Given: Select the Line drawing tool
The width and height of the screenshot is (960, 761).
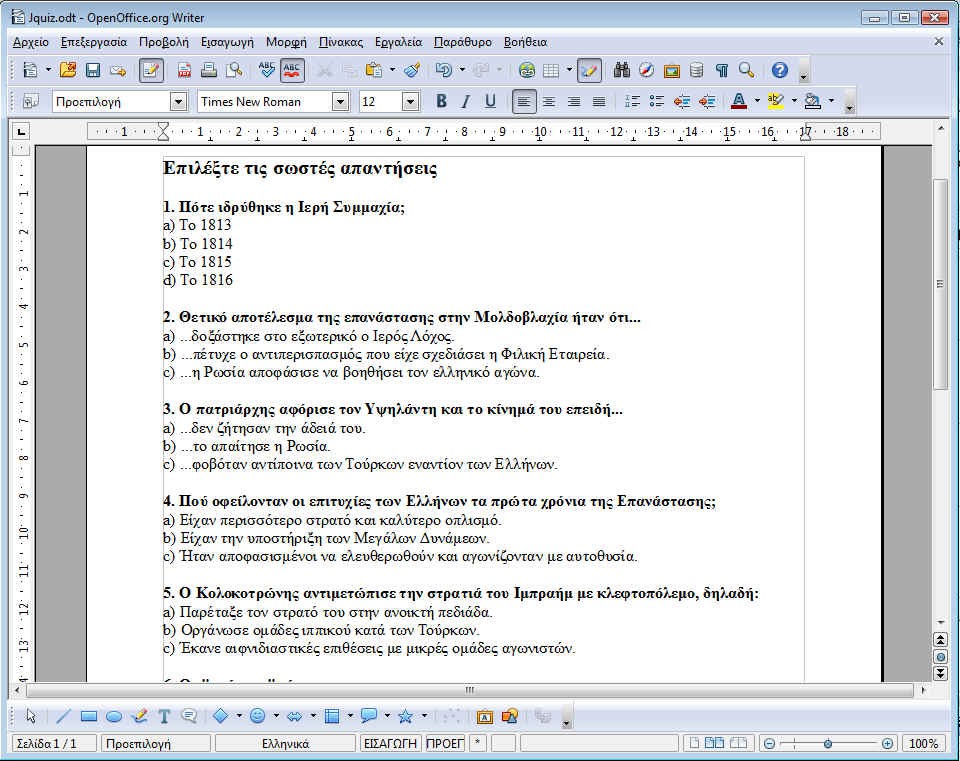Looking at the screenshot, I should click(63, 716).
